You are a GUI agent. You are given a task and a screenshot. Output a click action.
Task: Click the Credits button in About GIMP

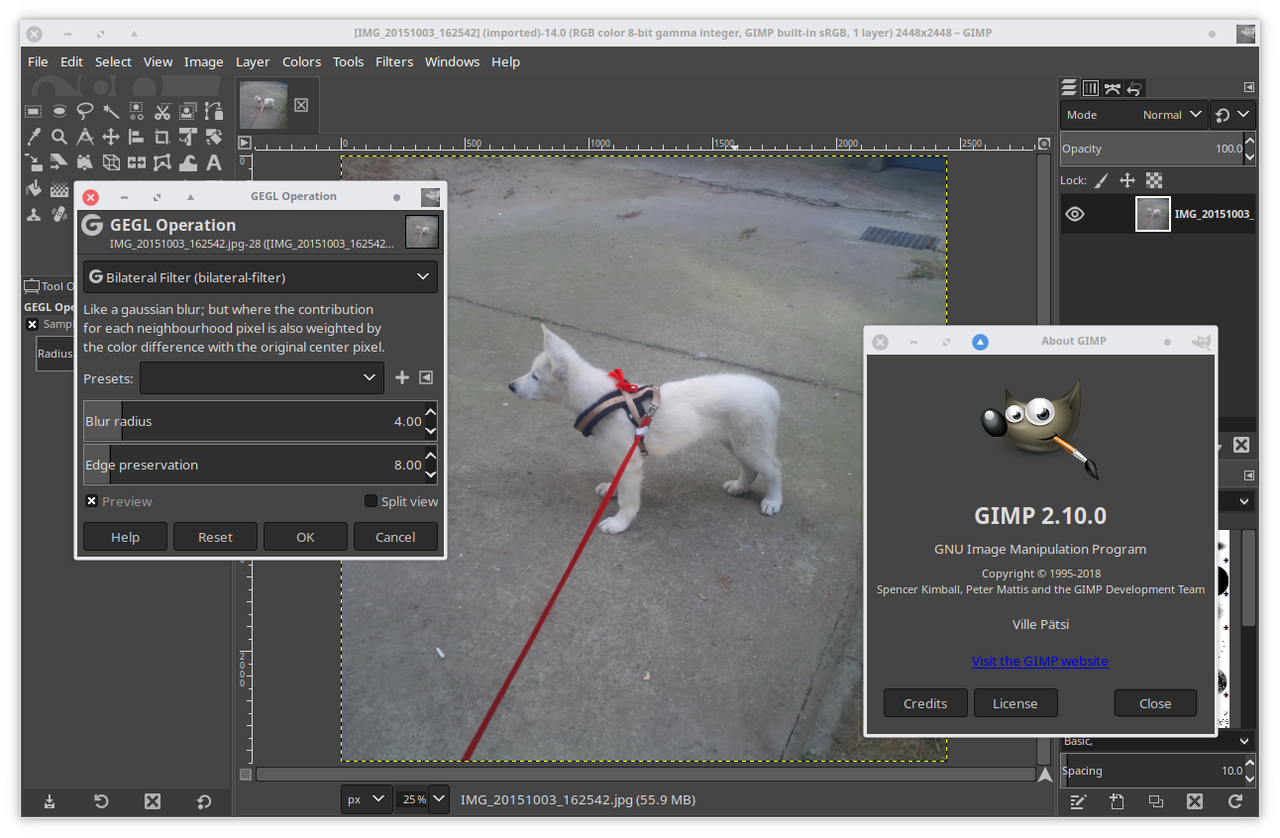[x=925, y=703]
